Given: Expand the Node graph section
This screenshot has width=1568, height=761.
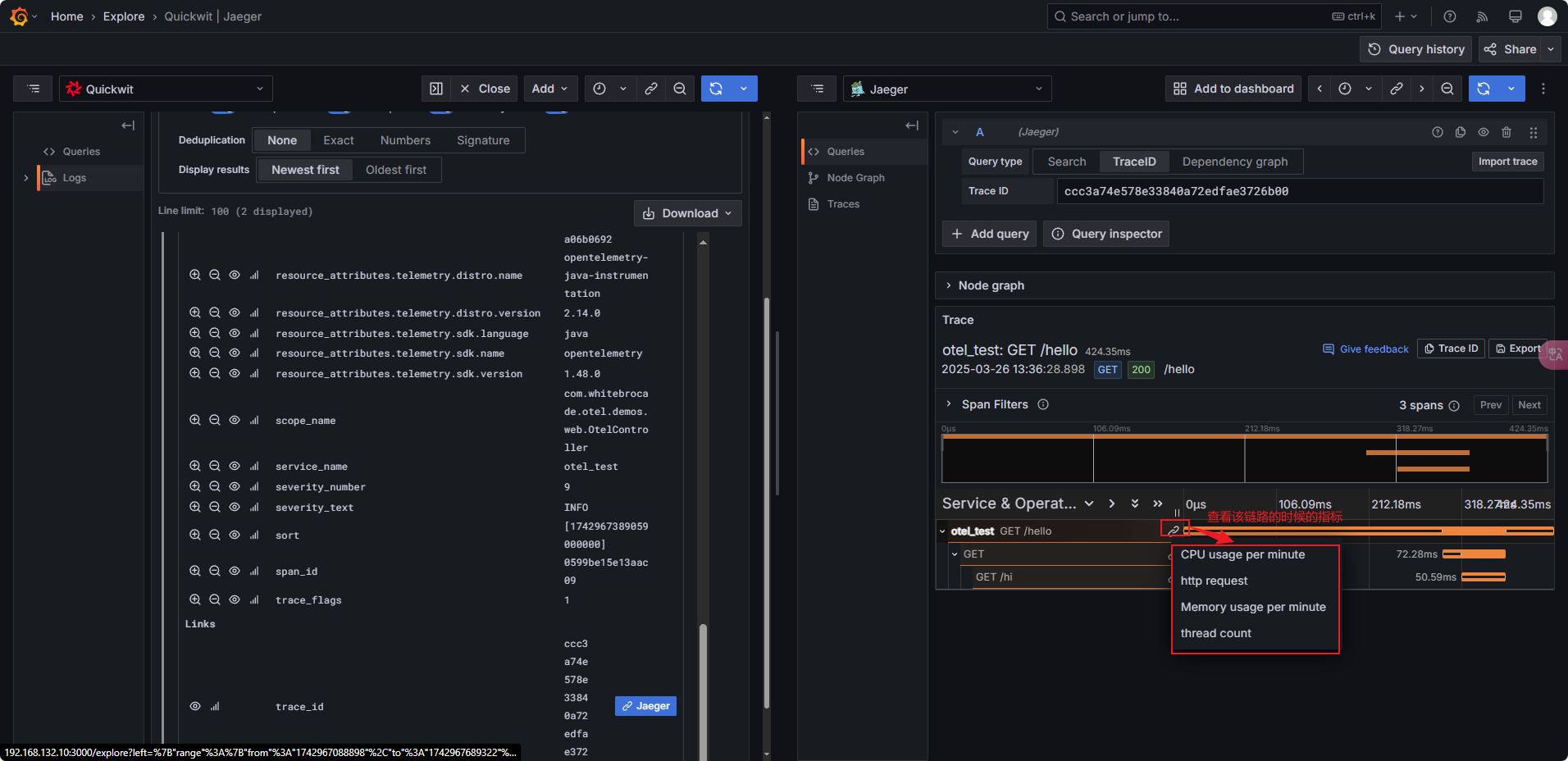Looking at the screenshot, I should (x=949, y=285).
